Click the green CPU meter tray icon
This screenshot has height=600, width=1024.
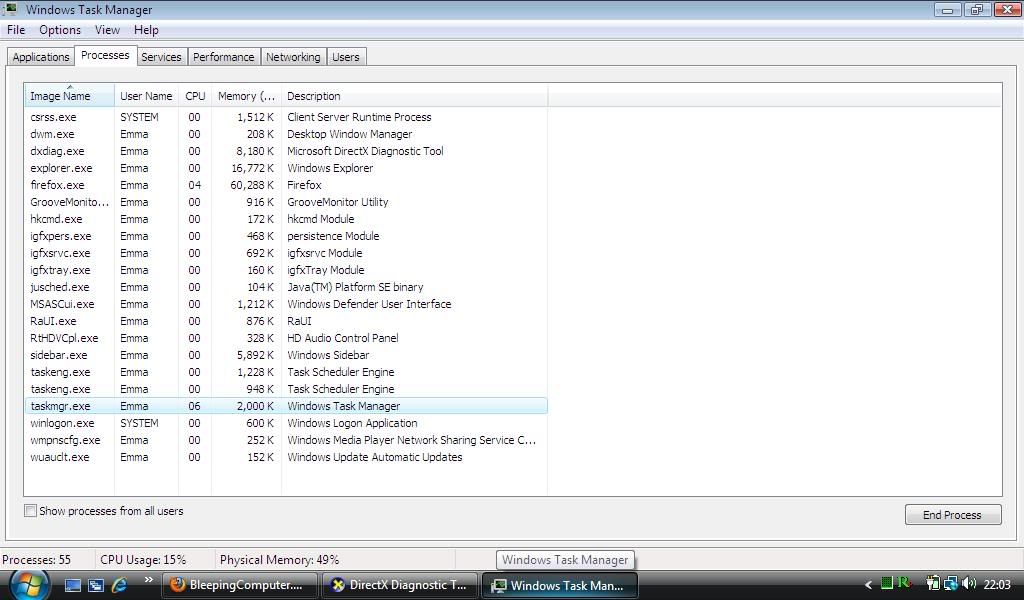tap(887, 583)
